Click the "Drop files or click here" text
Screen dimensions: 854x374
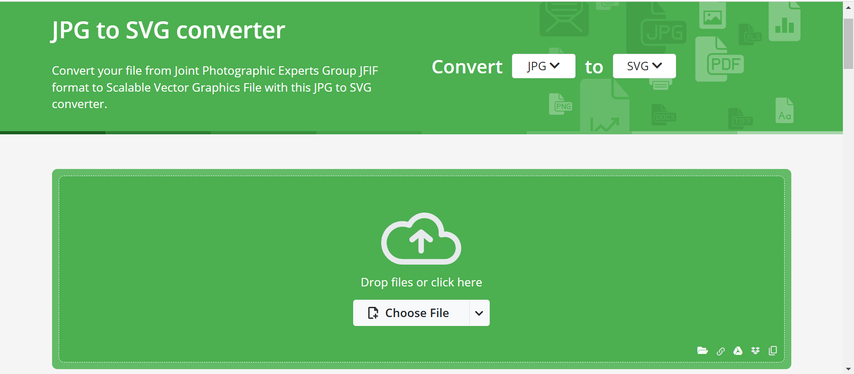point(421,283)
